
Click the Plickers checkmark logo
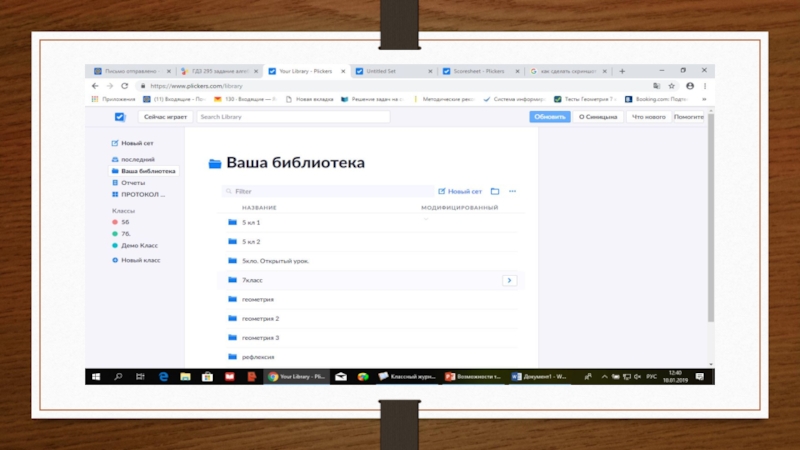tap(120, 117)
